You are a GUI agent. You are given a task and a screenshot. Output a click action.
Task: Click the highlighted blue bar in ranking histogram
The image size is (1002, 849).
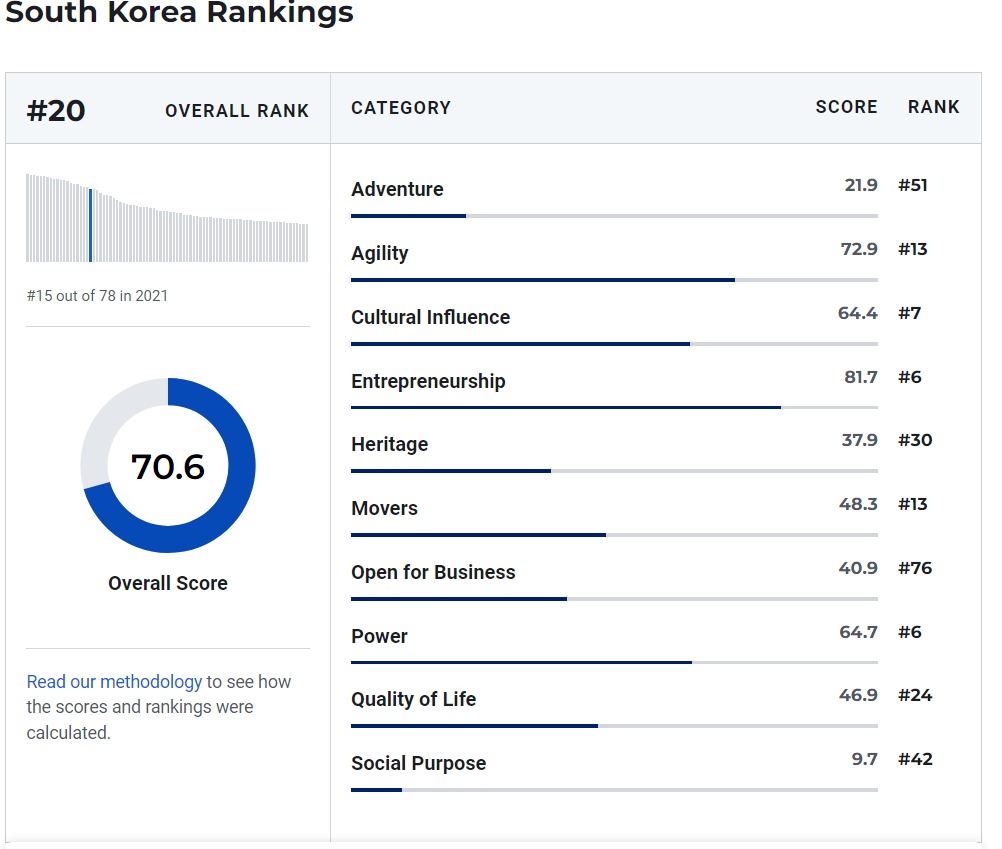click(x=91, y=225)
